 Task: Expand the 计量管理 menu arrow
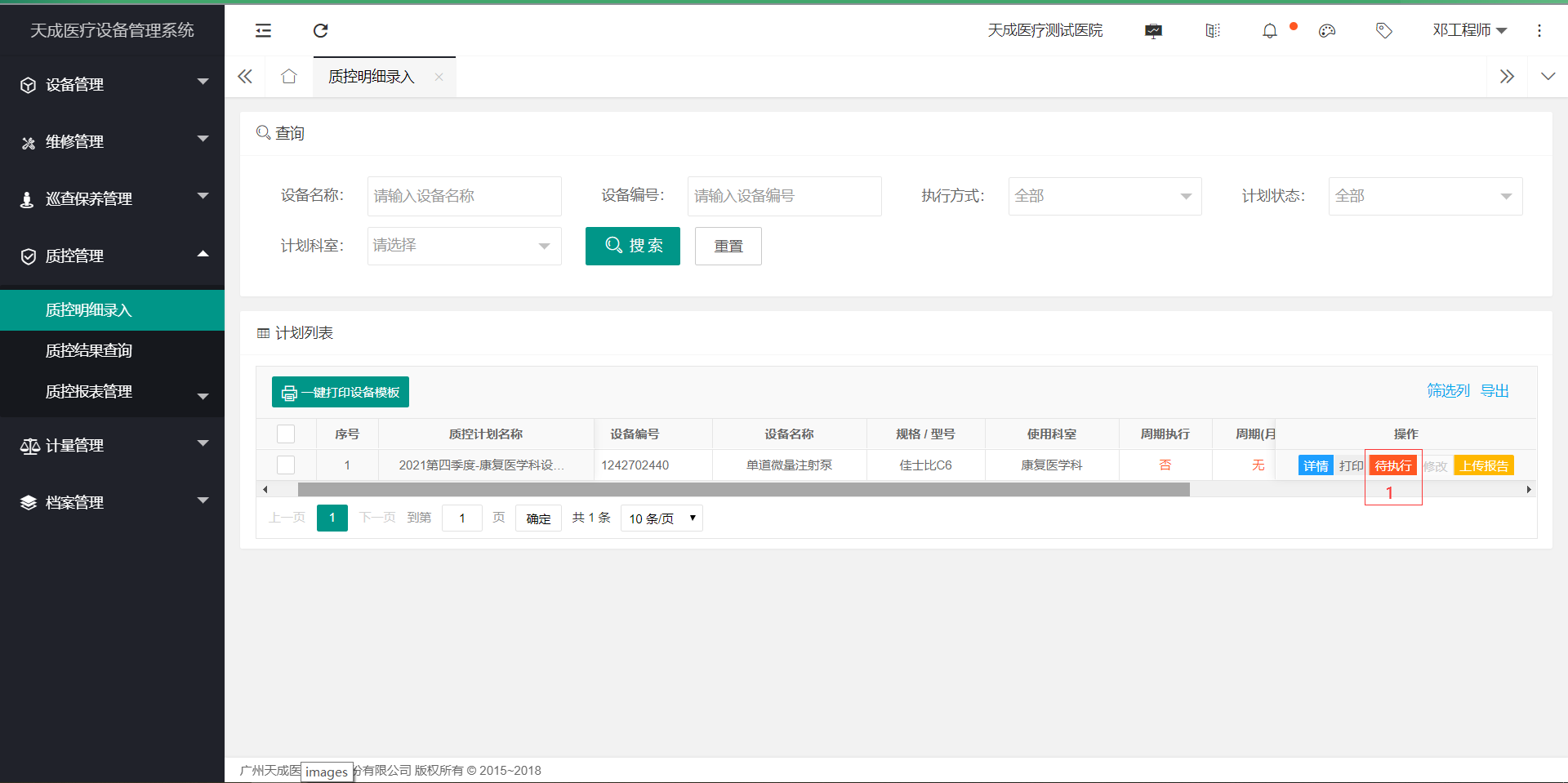tap(203, 443)
